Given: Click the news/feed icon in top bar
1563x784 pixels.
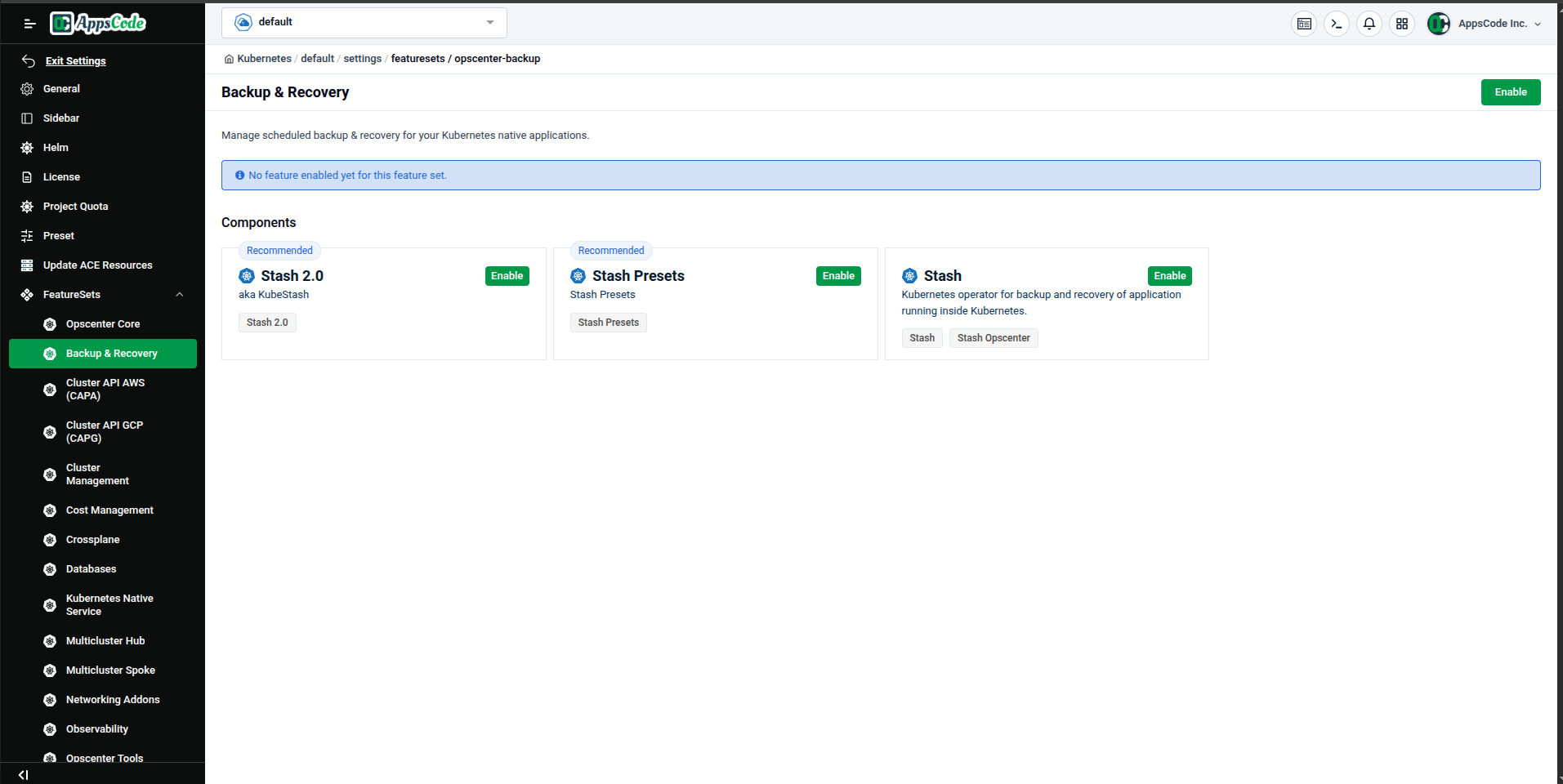Looking at the screenshot, I should pos(1304,24).
